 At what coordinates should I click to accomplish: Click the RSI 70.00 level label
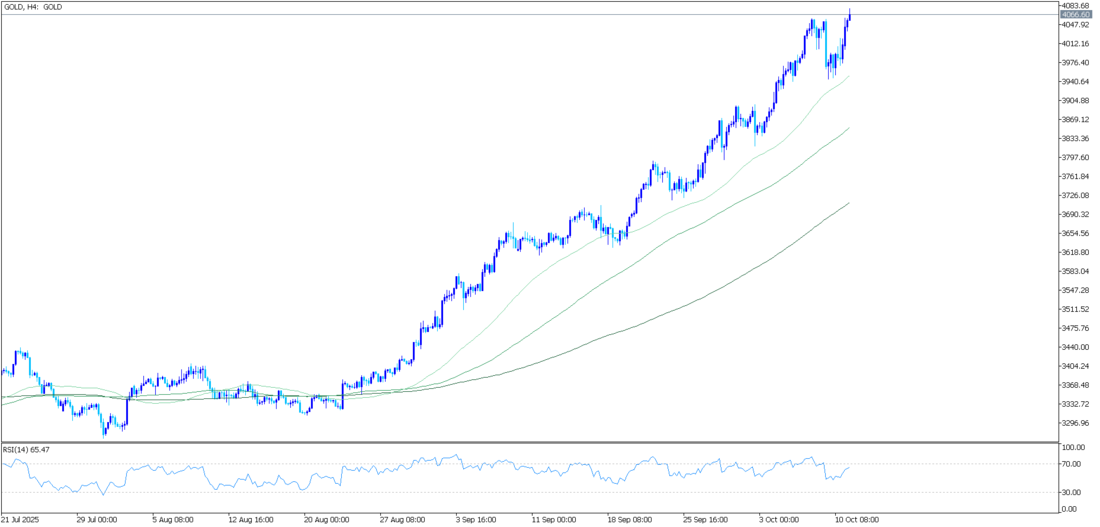[x=1072, y=464]
